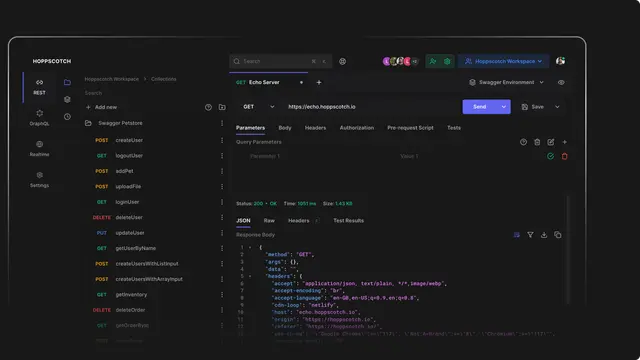Save the current request

[x=533, y=107]
